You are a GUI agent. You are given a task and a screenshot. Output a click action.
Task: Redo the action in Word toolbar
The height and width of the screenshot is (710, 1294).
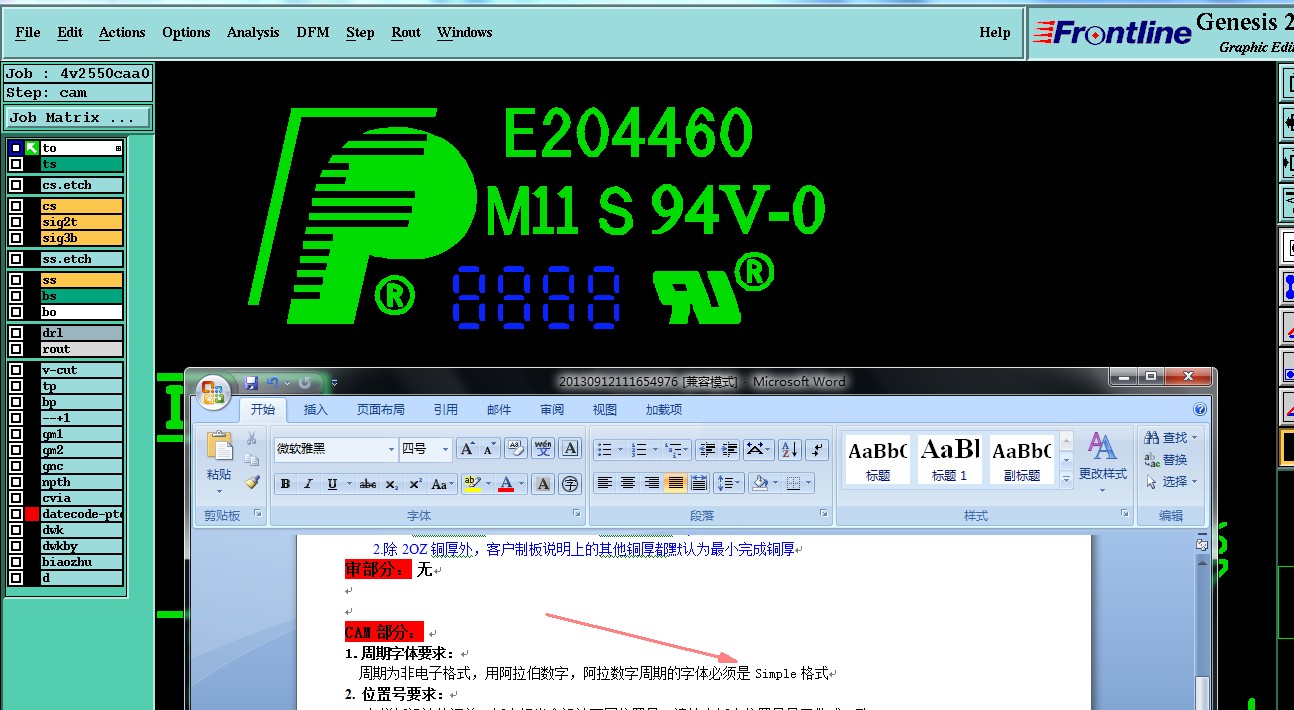[x=304, y=382]
